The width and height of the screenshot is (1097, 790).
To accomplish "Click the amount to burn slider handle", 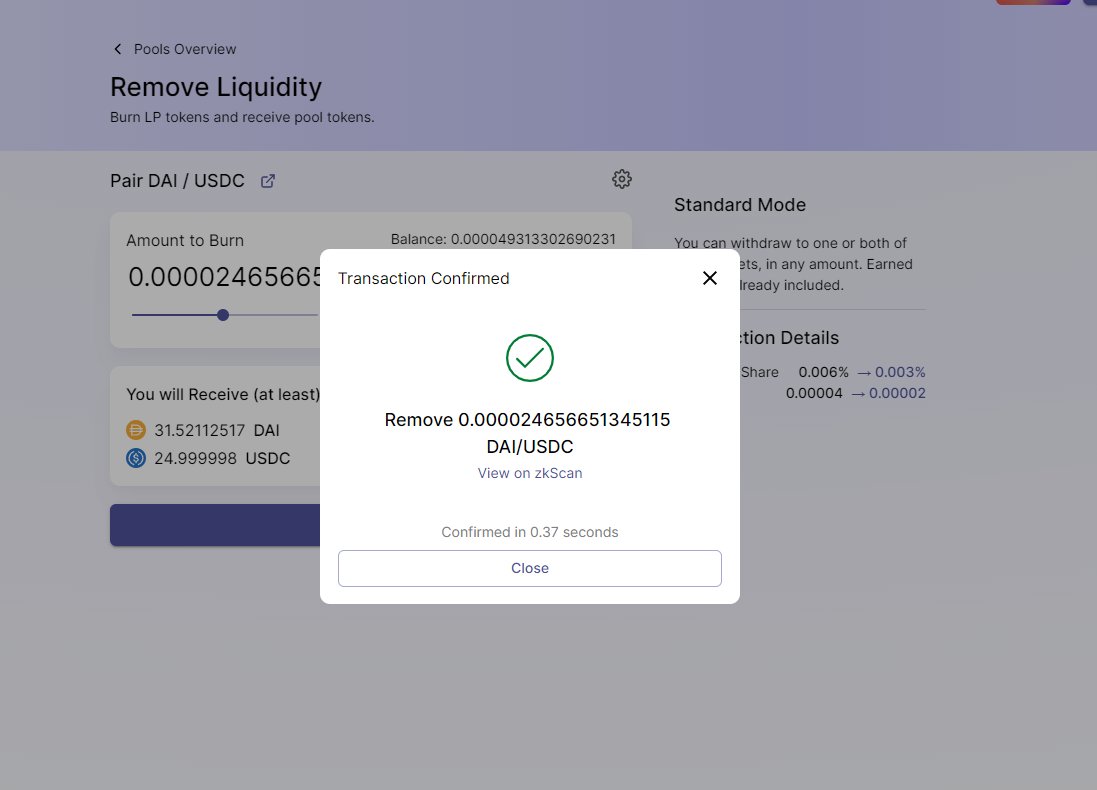I will point(222,315).
